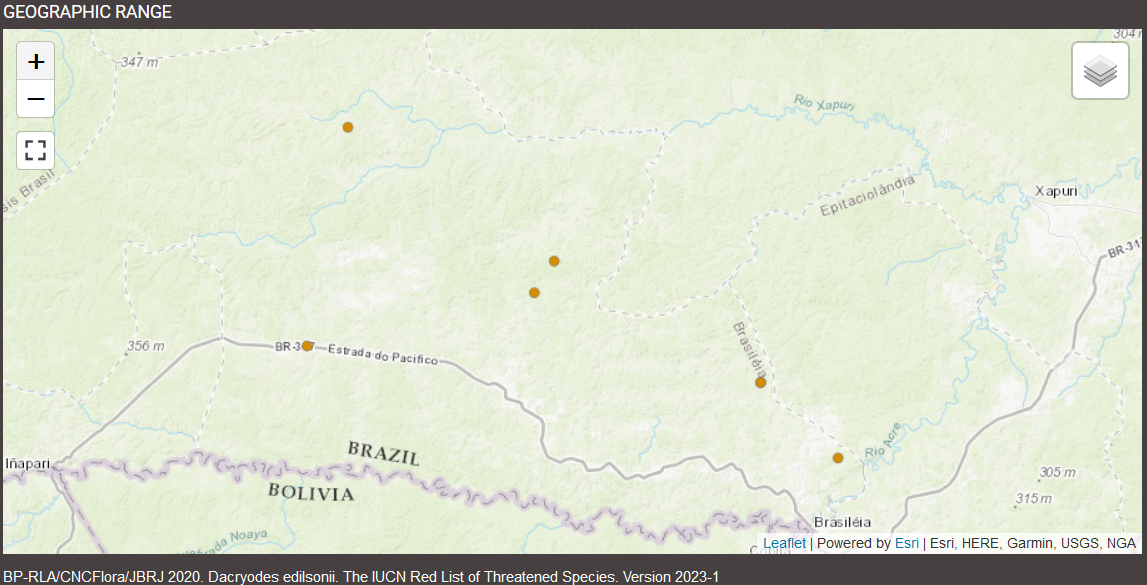The image size is (1147, 585).
Task: Click the BRAZIL country label
Action: point(384,453)
